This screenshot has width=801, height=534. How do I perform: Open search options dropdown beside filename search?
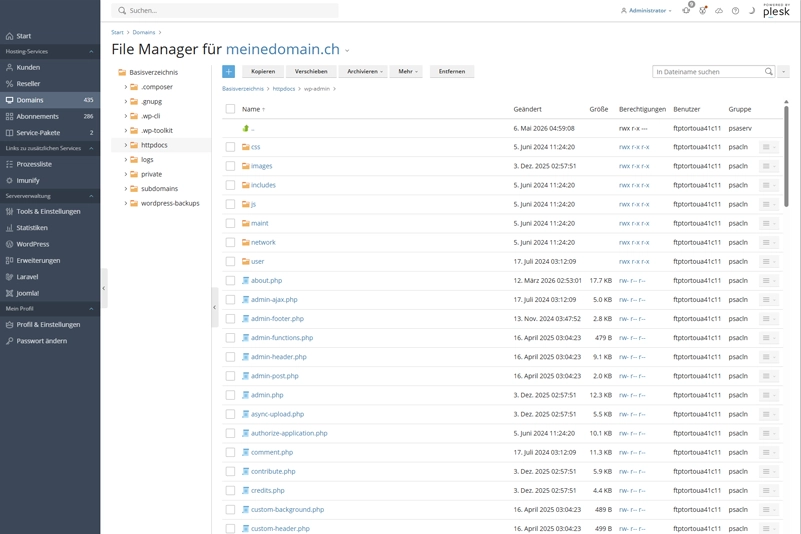click(784, 72)
